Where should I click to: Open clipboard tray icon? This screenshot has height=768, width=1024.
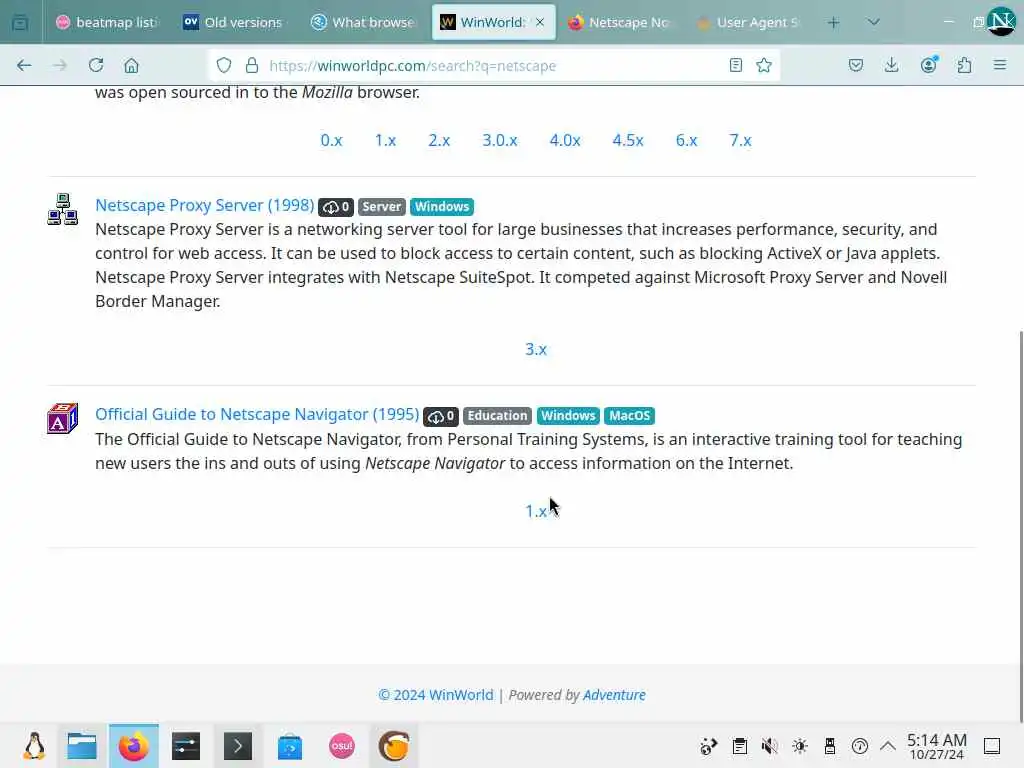tap(739, 746)
